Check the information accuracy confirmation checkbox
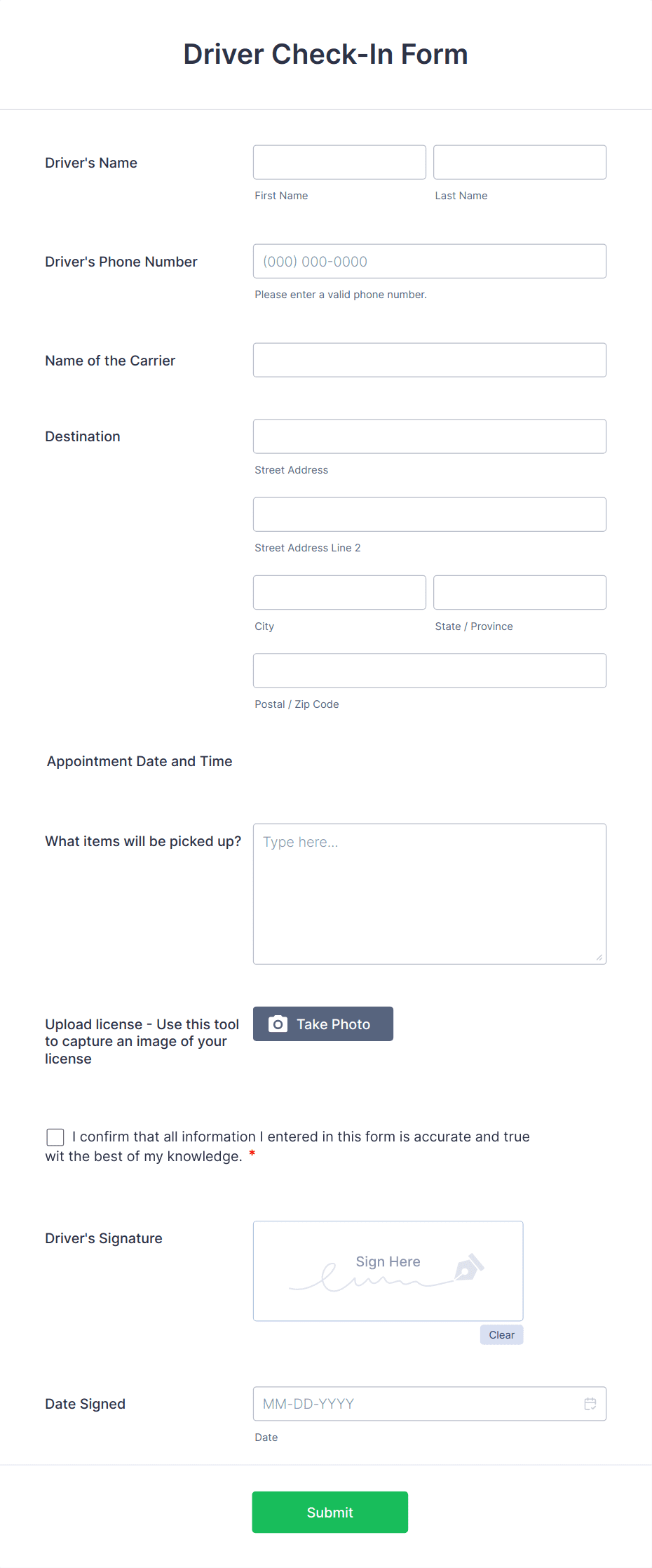Image resolution: width=652 pixels, height=1568 pixels. [55, 1137]
